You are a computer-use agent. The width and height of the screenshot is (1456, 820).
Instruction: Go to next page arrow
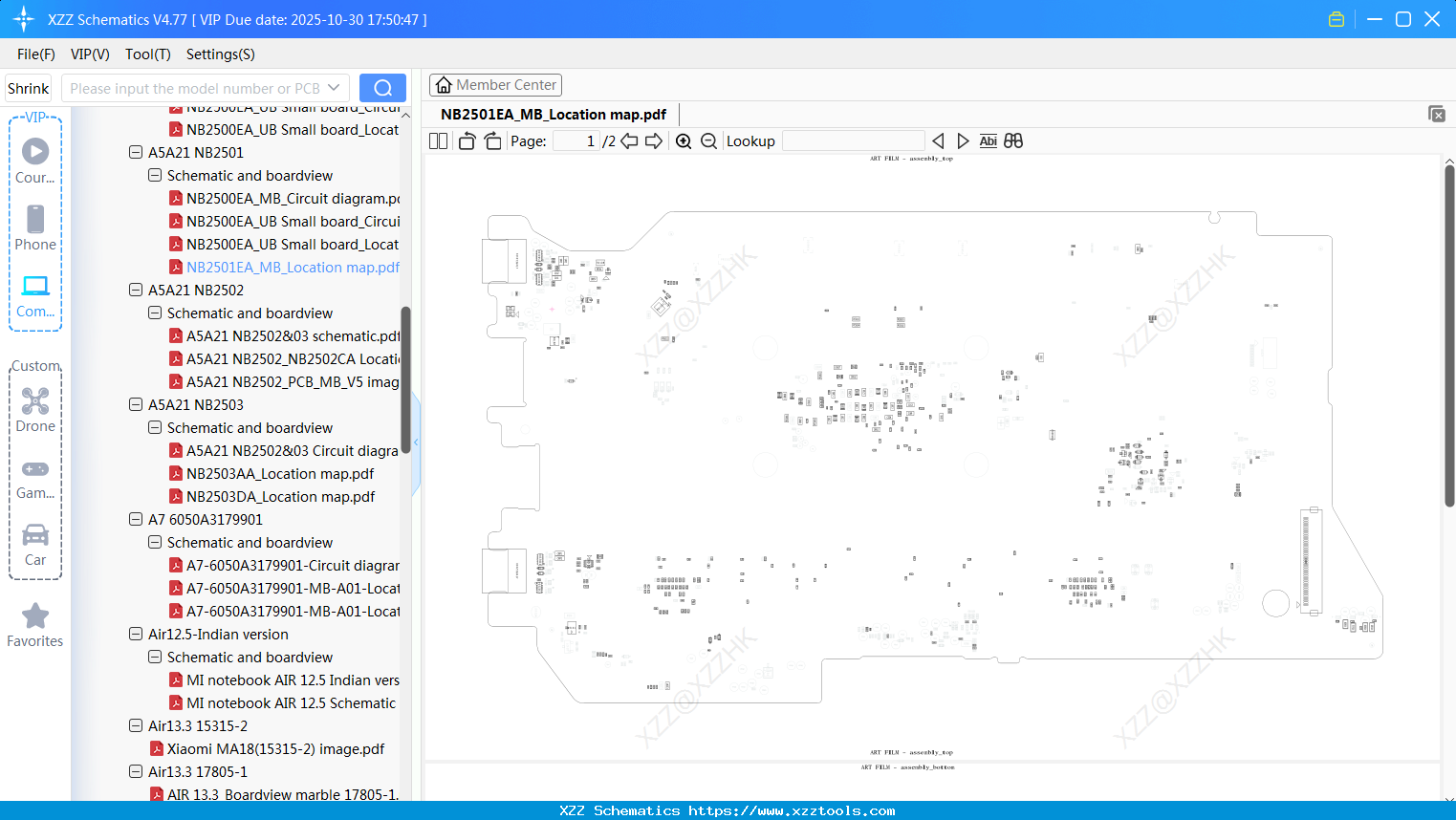pyautogui.click(x=654, y=141)
